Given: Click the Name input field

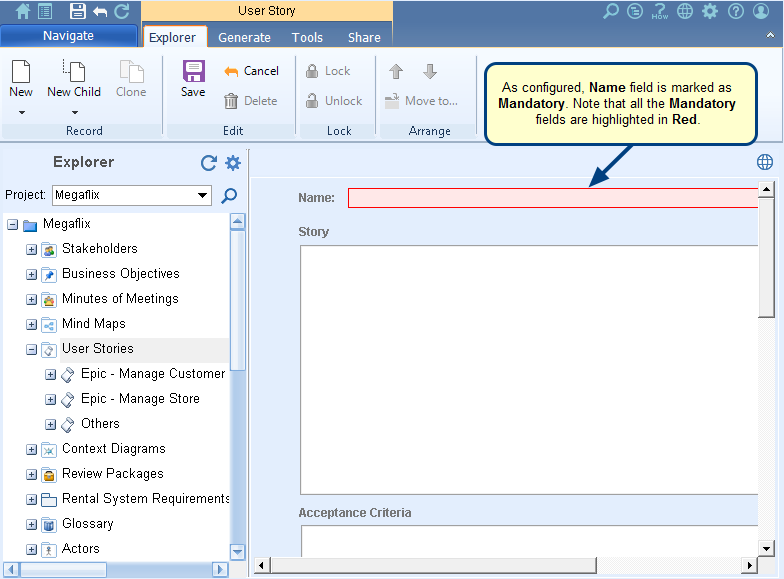Looking at the screenshot, I should (x=553, y=198).
